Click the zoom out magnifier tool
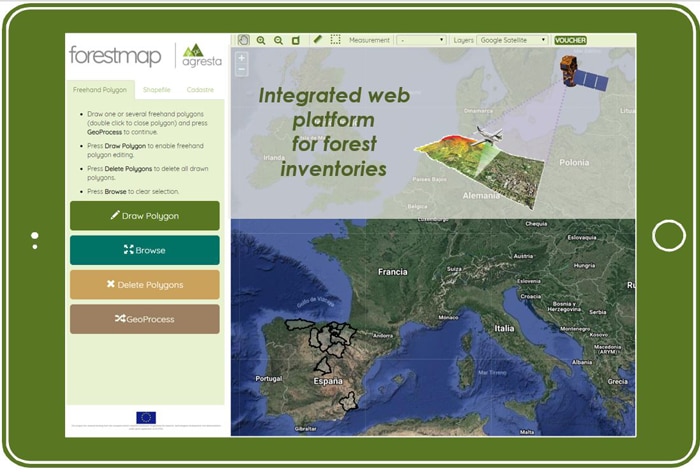This screenshot has width=700, height=472. coord(278,40)
